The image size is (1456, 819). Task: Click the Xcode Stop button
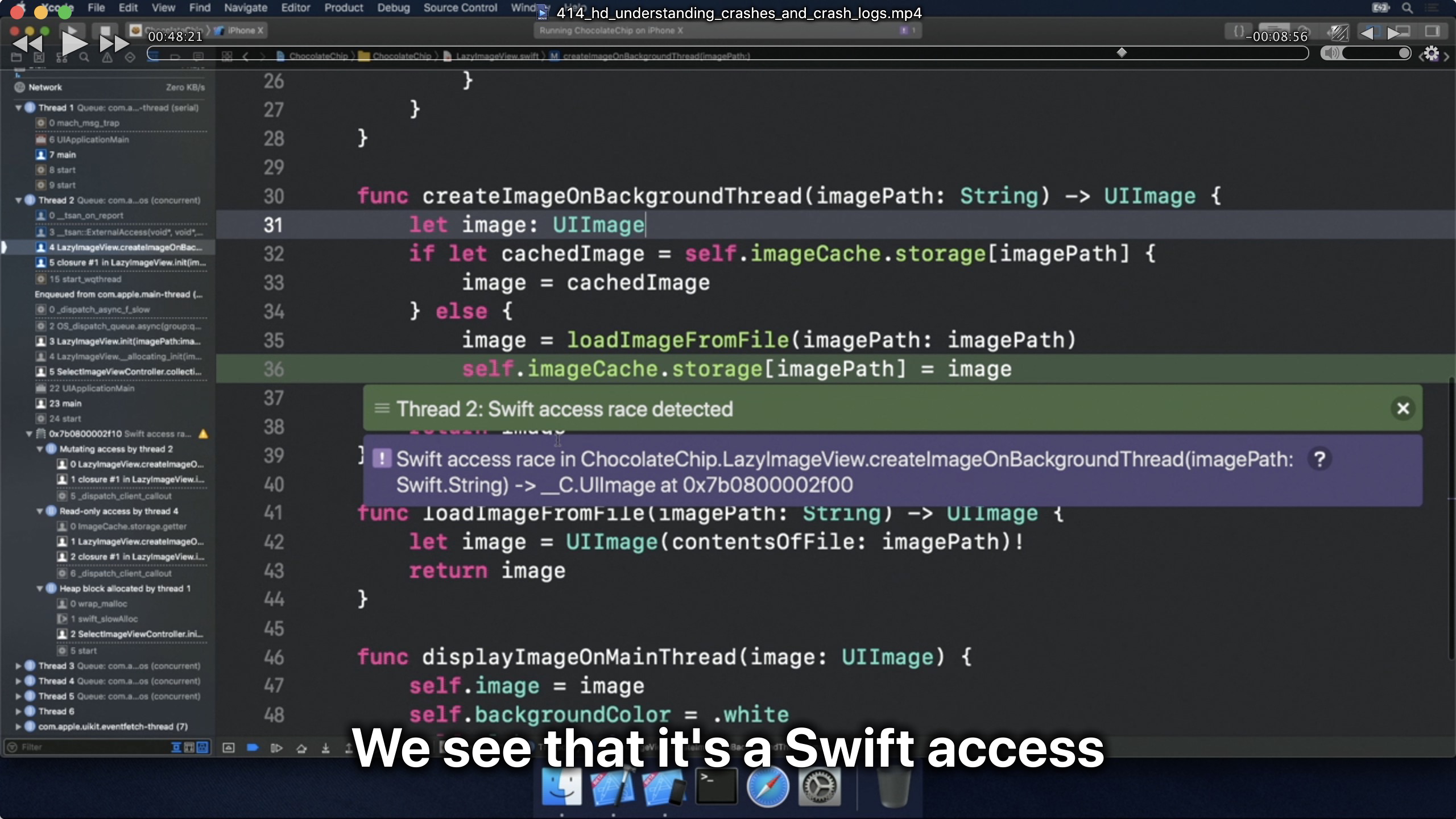pos(105,30)
